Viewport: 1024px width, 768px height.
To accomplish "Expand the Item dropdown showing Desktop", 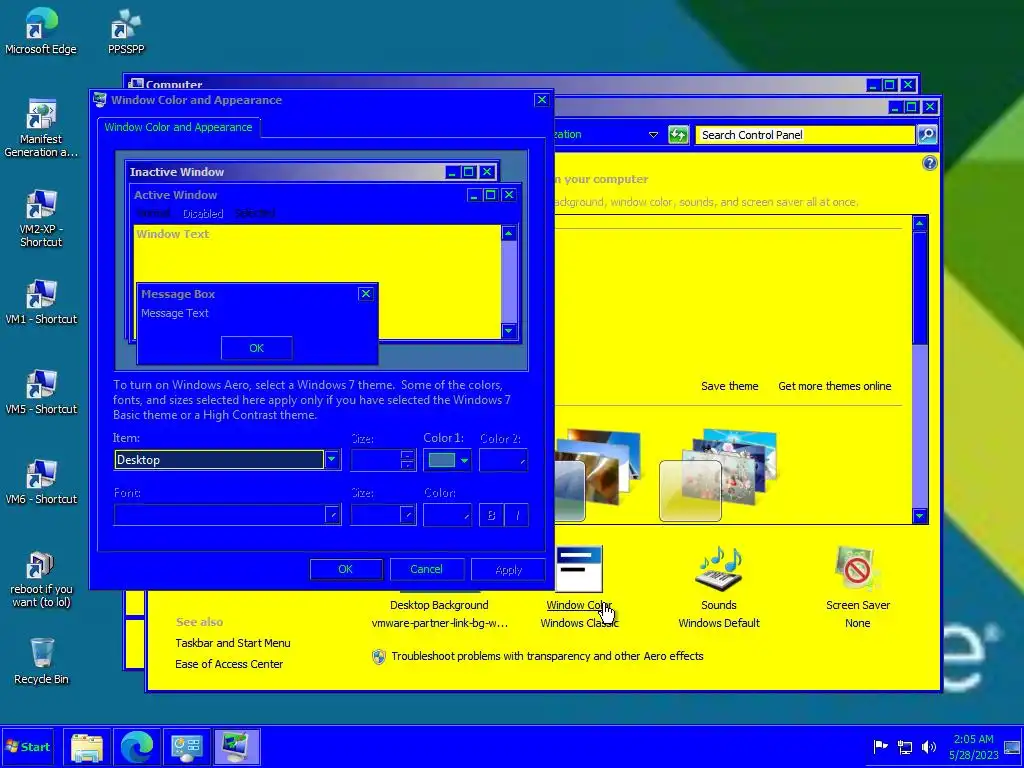I will point(332,460).
